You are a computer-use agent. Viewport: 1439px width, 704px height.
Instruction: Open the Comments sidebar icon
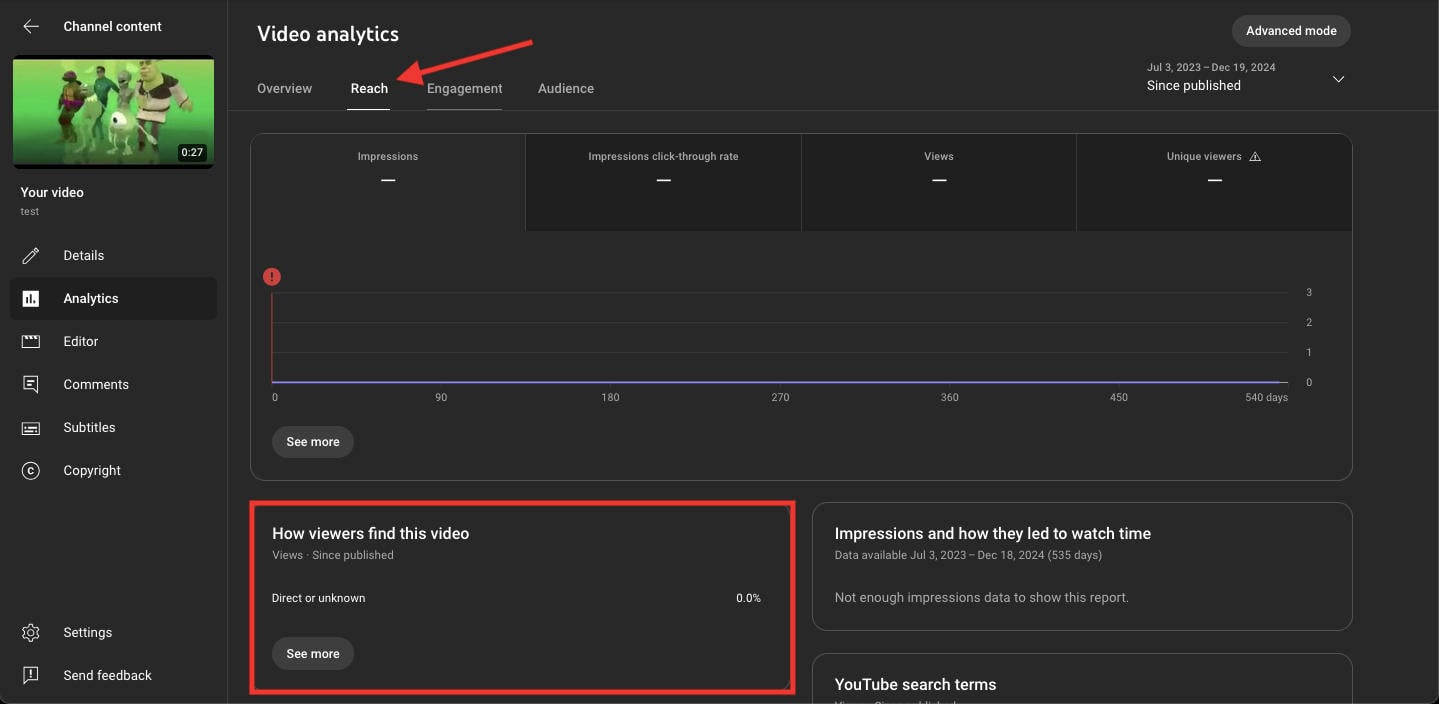tap(31, 384)
